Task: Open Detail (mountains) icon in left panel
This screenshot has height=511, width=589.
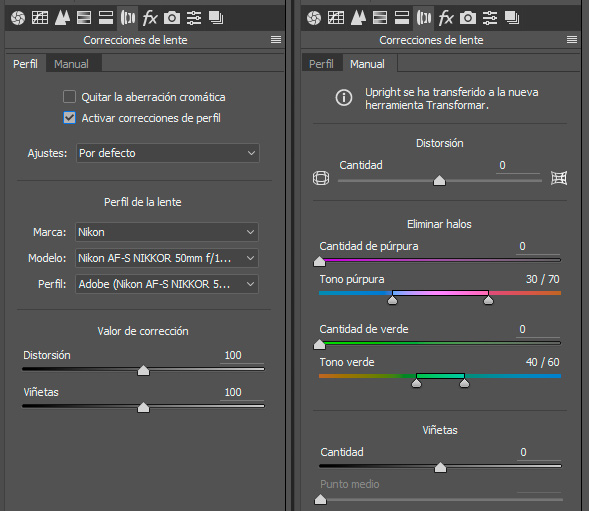Action: pyautogui.click(x=62, y=18)
